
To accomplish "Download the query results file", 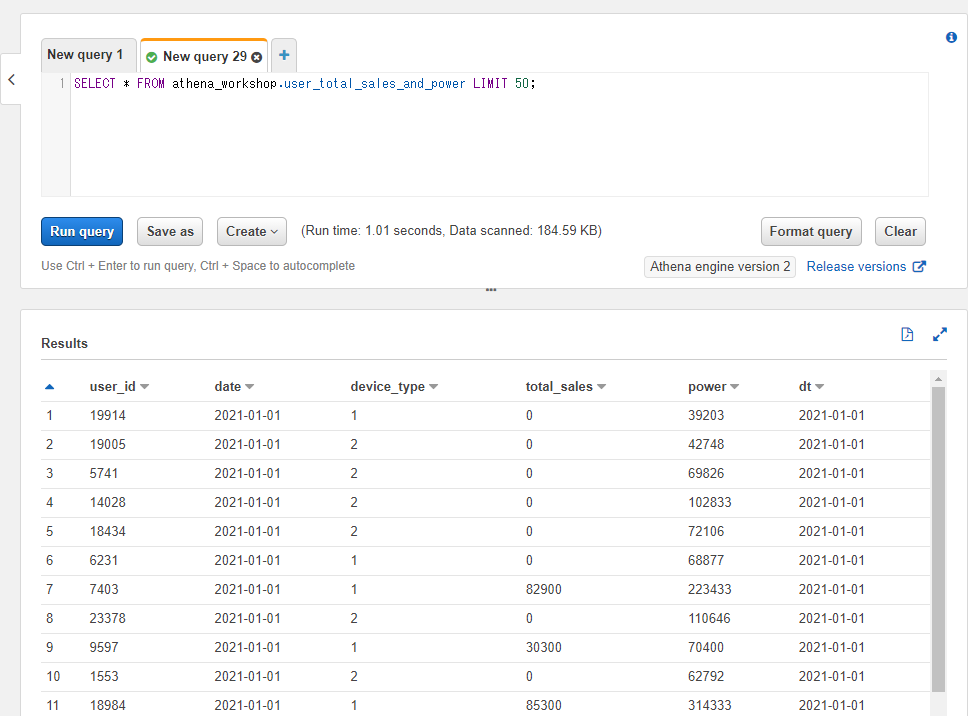I will (x=907, y=334).
